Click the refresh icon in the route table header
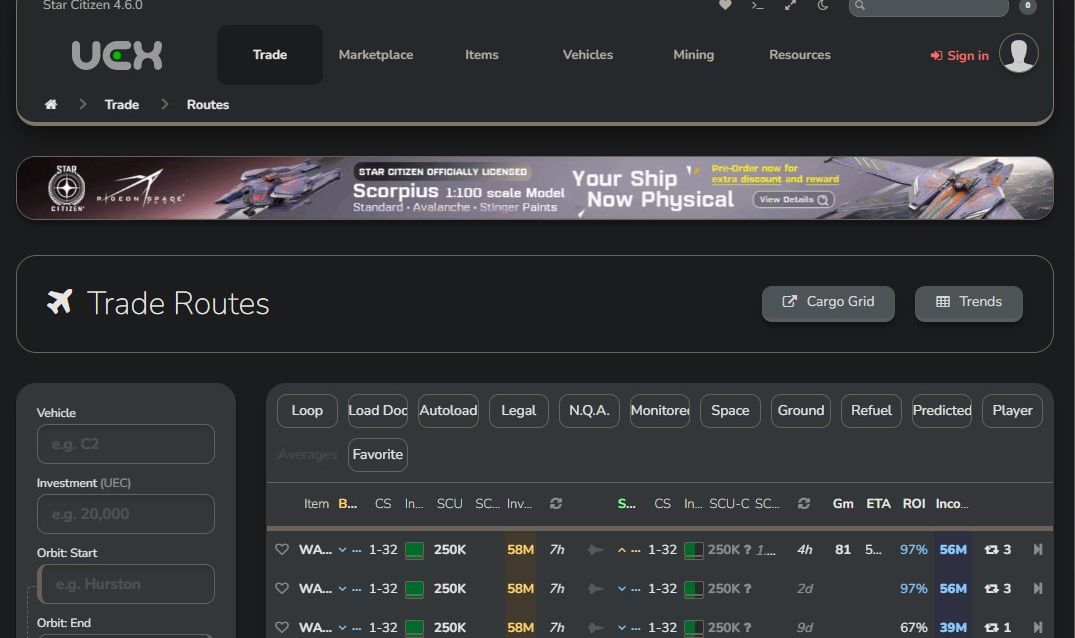The width and height of the screenshot is (1075, 638). pos(556,504)
